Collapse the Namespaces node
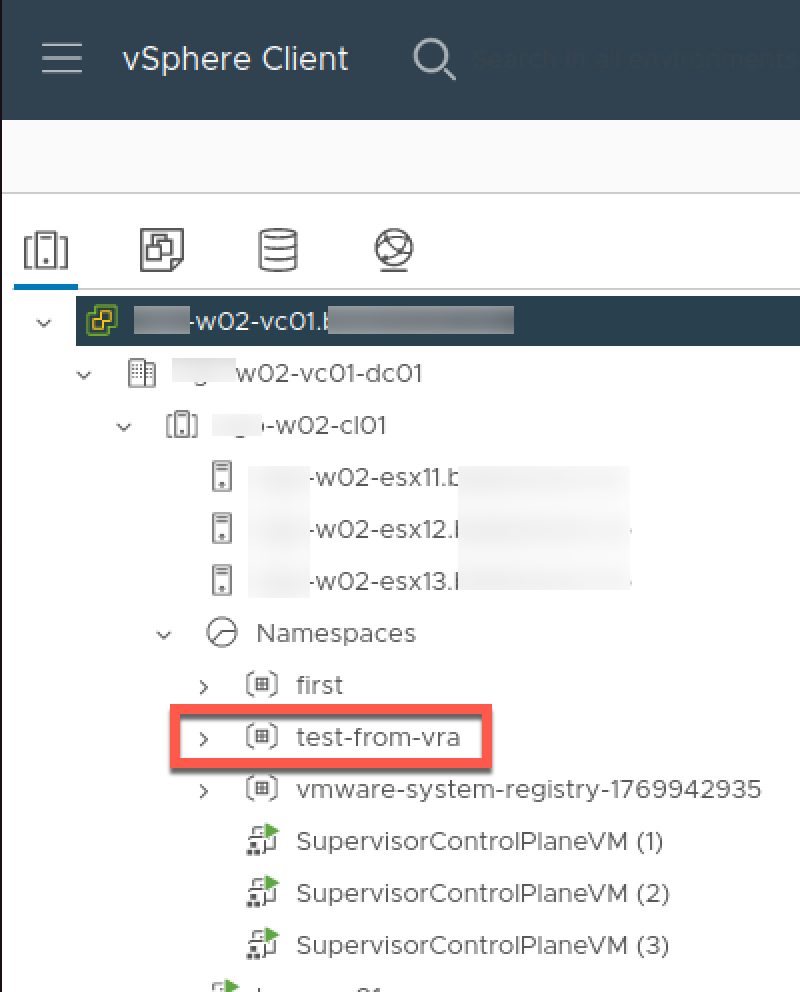The width and height of the screenshot is (800, 992). point(164,635)
